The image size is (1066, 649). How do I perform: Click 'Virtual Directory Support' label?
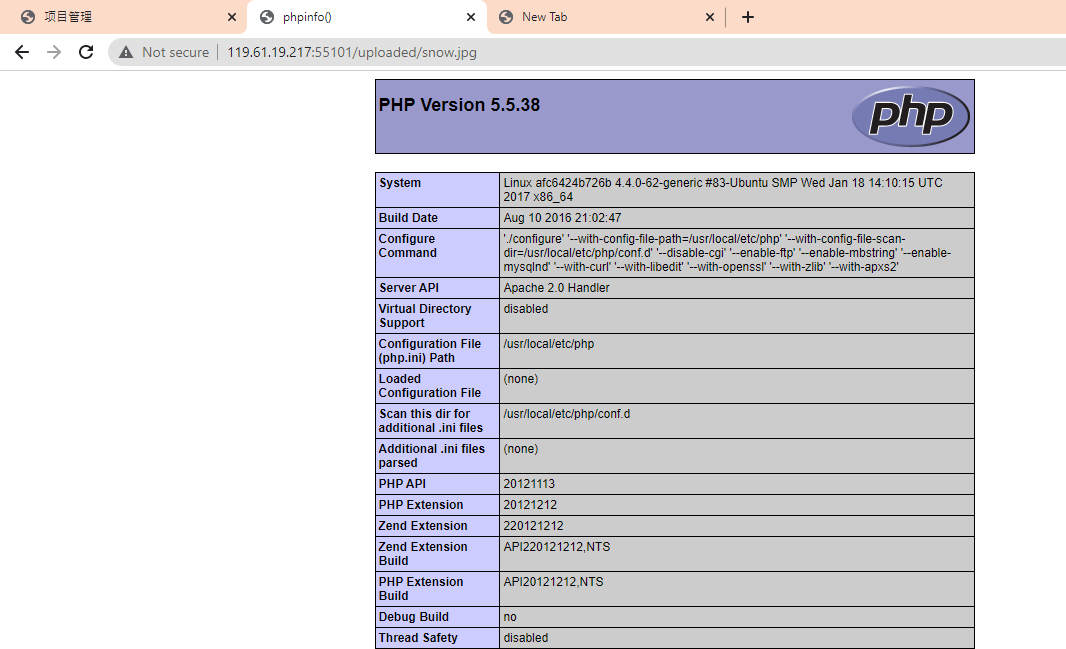[425, 315]
